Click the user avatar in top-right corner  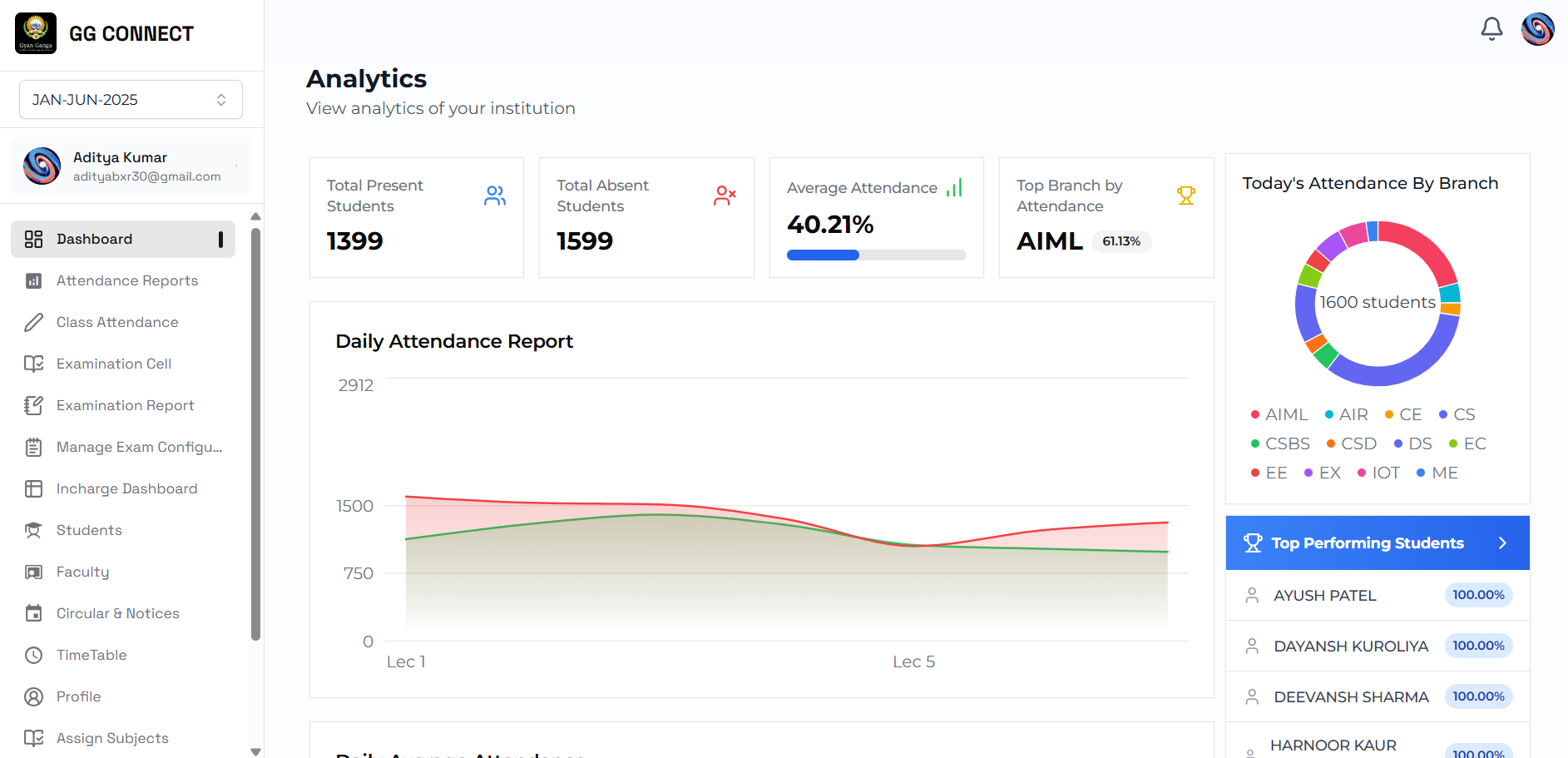point(1537,29)
